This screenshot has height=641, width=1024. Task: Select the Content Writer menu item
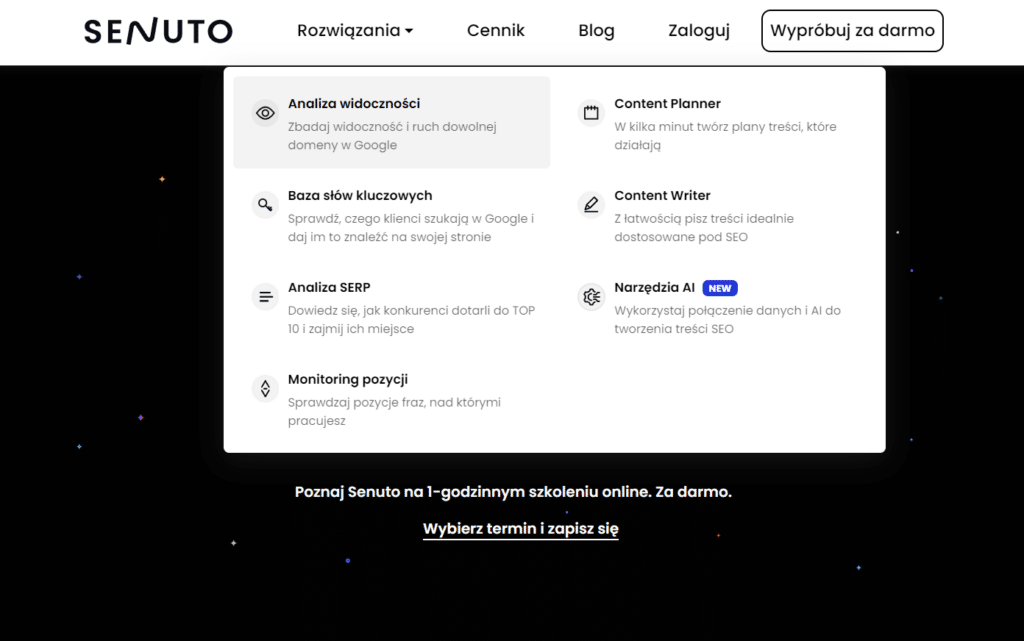tap(662, 195)
